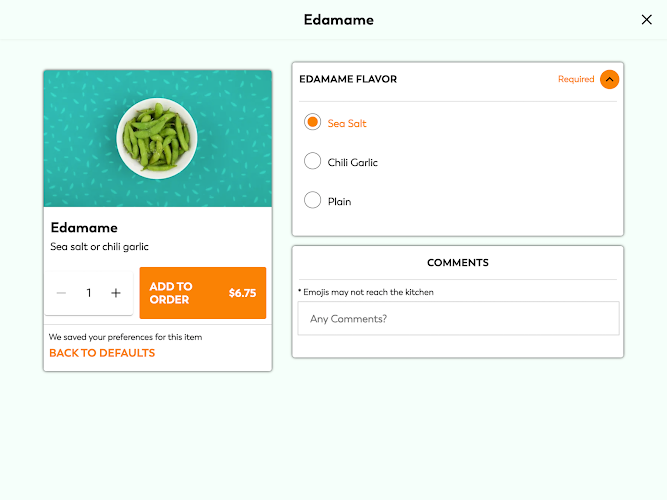Click the Sea Salt label text
Image resolution: width=667 pixels, height=500 pixels.
coord(347,123)
